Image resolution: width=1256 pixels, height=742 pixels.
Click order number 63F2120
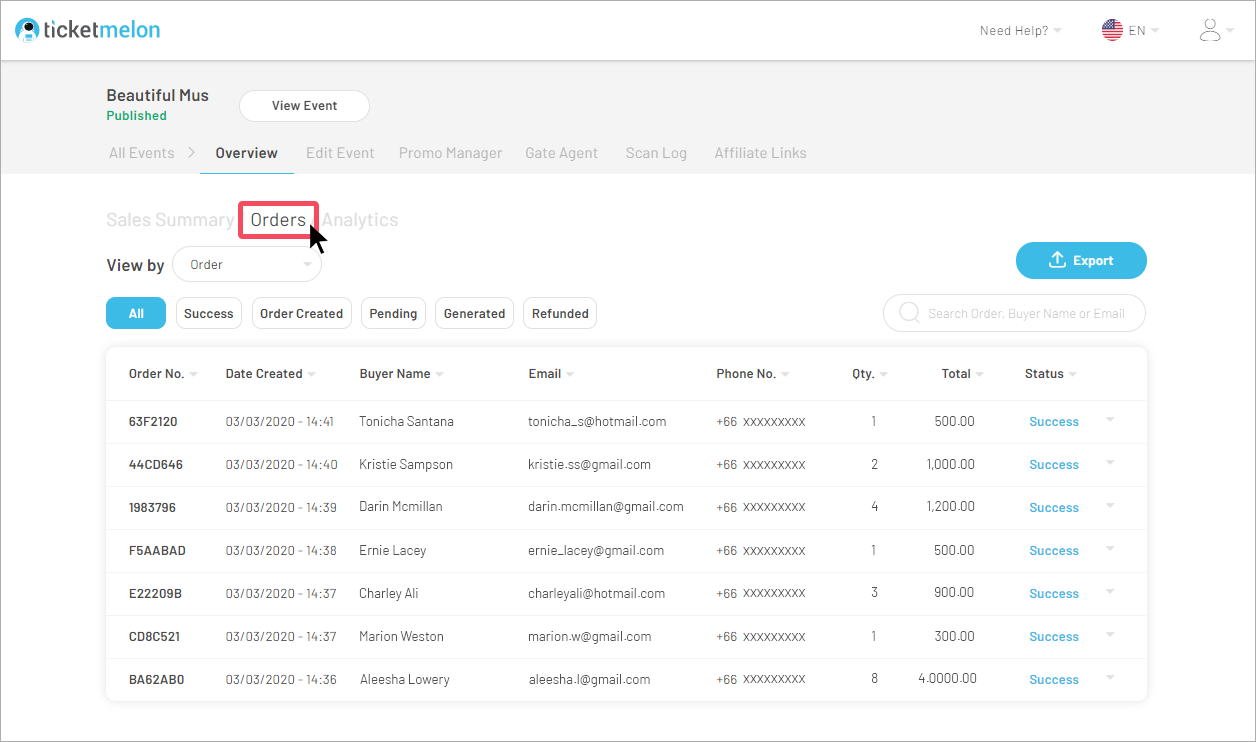point(153,422)
